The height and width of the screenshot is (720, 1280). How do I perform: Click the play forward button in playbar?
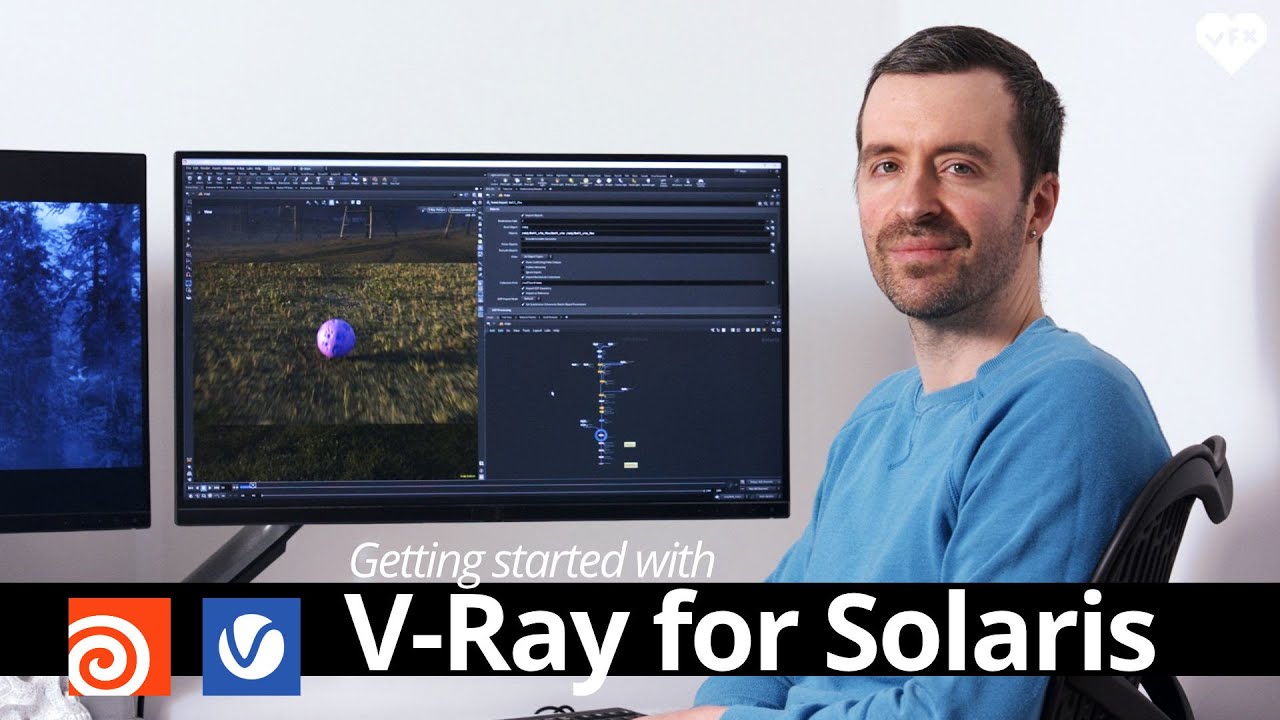coord(210,488)
